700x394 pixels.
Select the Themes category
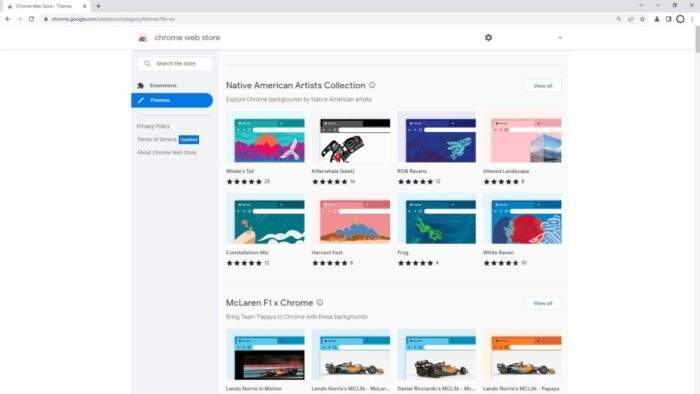172,100
